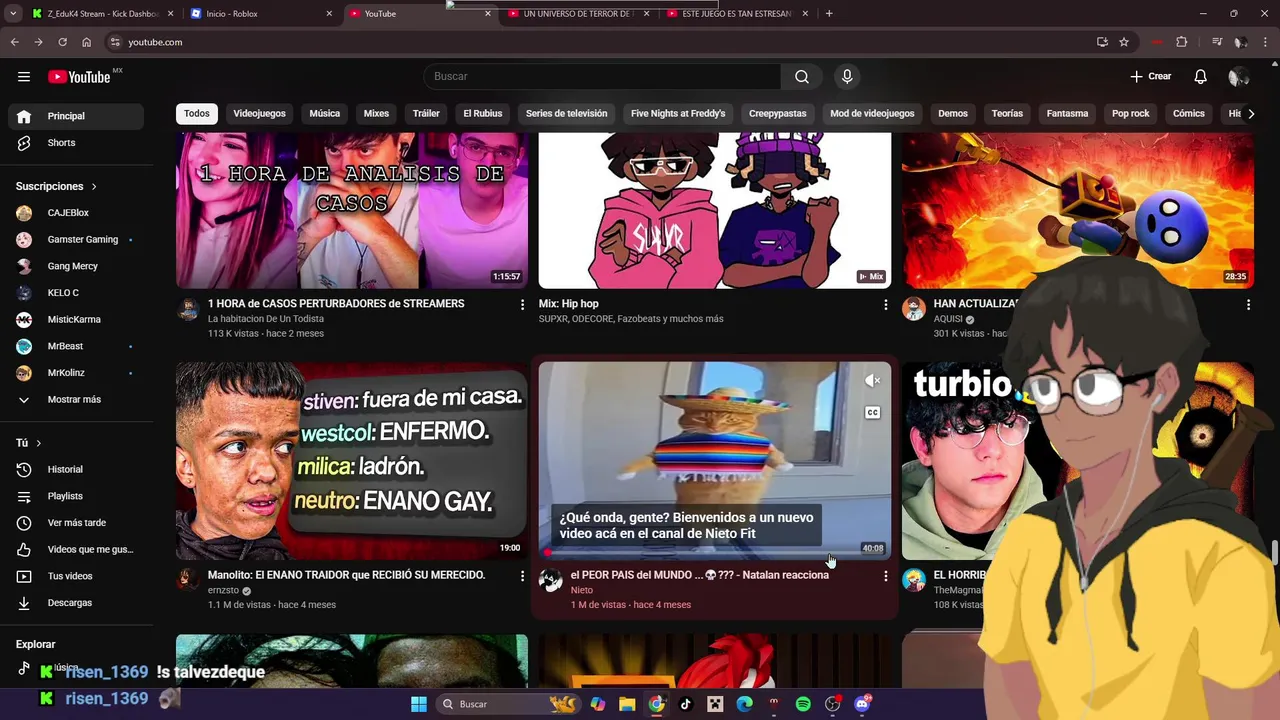Open options for HAN ACTUALIZADO video
This screenshot has height=720, width=1280.
click(x=1248, y=304)
